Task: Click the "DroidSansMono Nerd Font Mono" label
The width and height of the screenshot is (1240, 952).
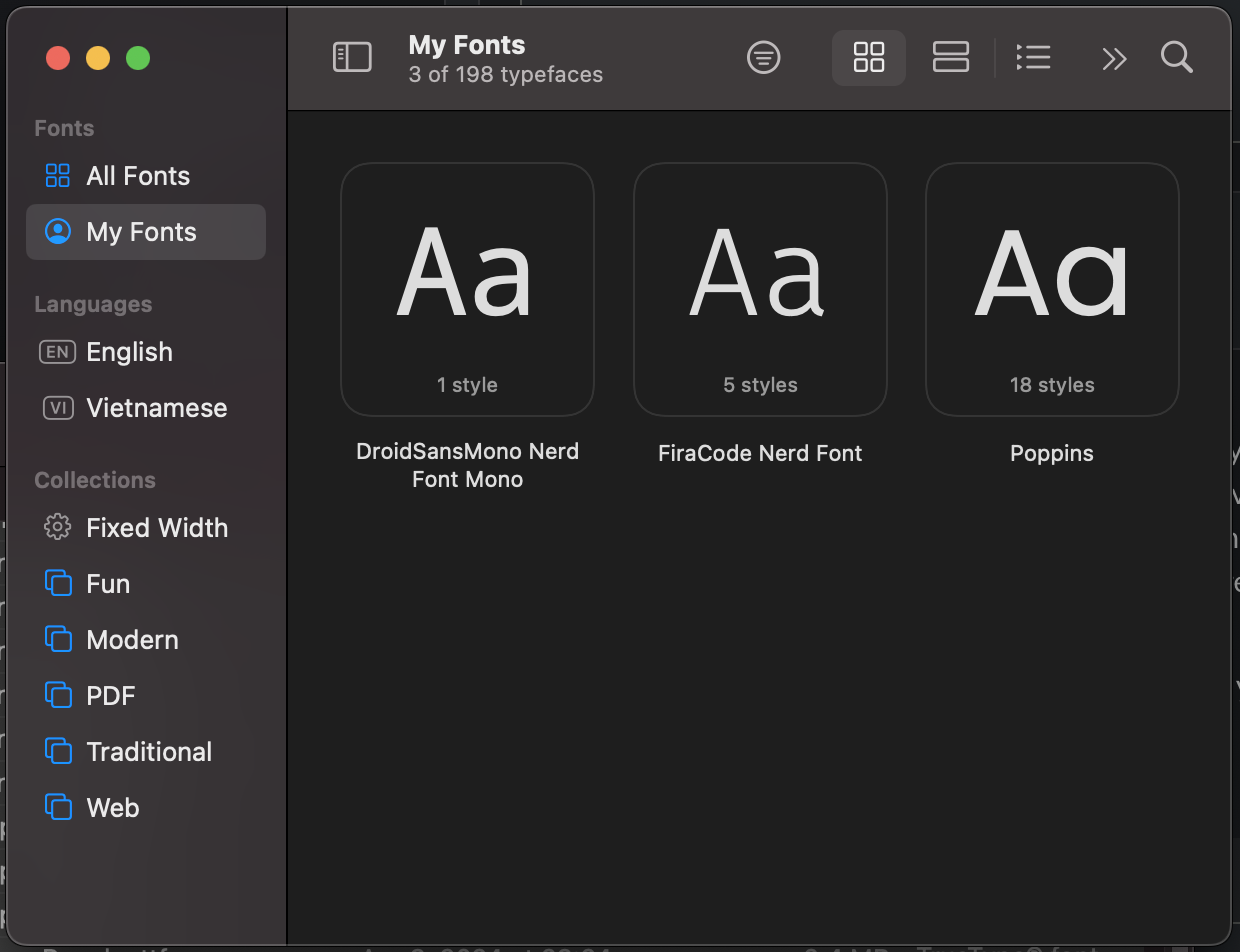Action: 467,465
